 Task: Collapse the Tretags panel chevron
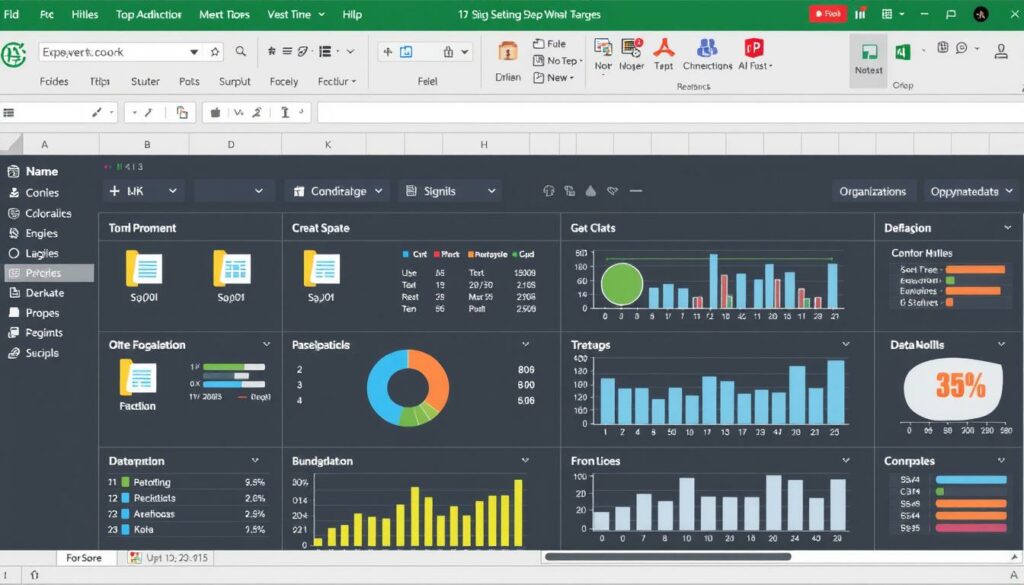click(x=846, y=344)
